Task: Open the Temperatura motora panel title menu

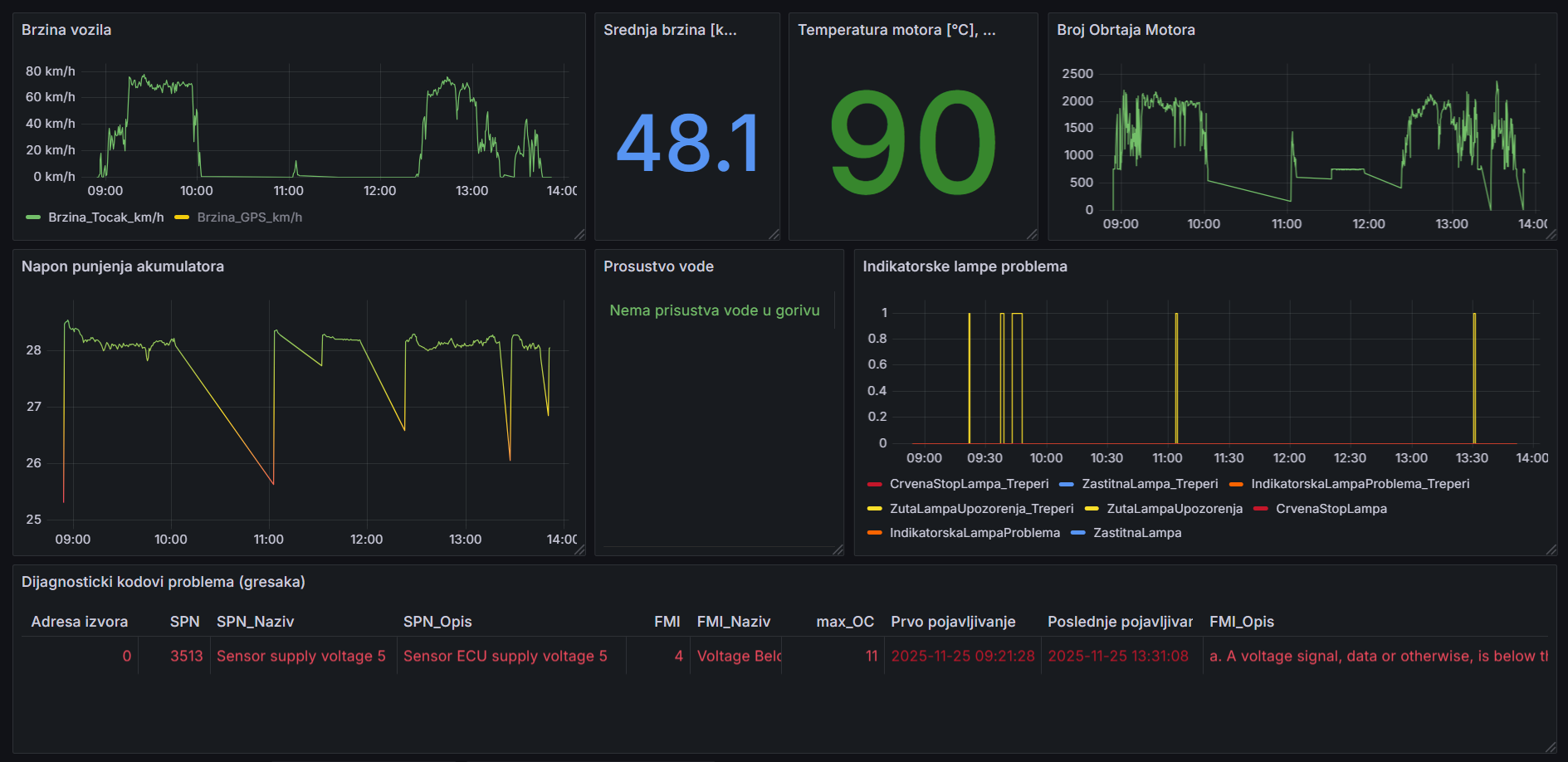Action: [x=896, y=30]
